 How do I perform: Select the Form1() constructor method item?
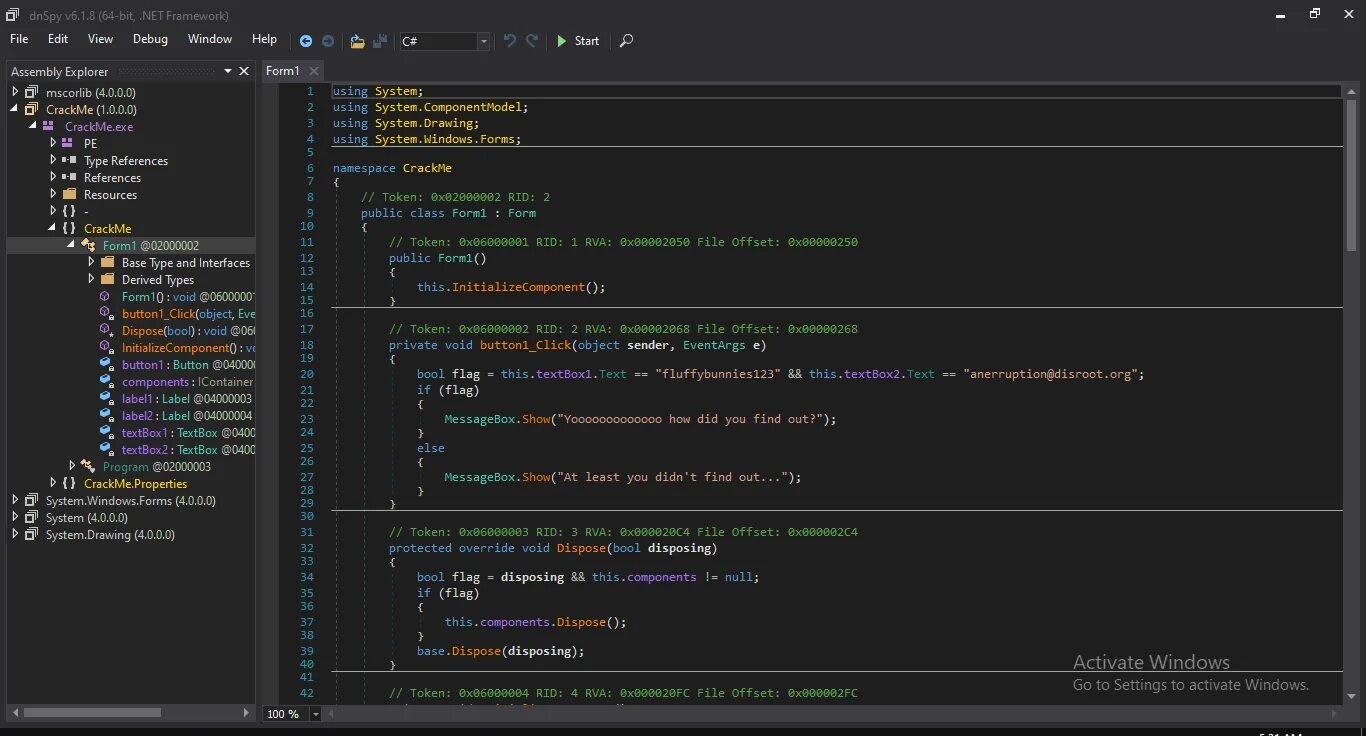click(188, 297)
